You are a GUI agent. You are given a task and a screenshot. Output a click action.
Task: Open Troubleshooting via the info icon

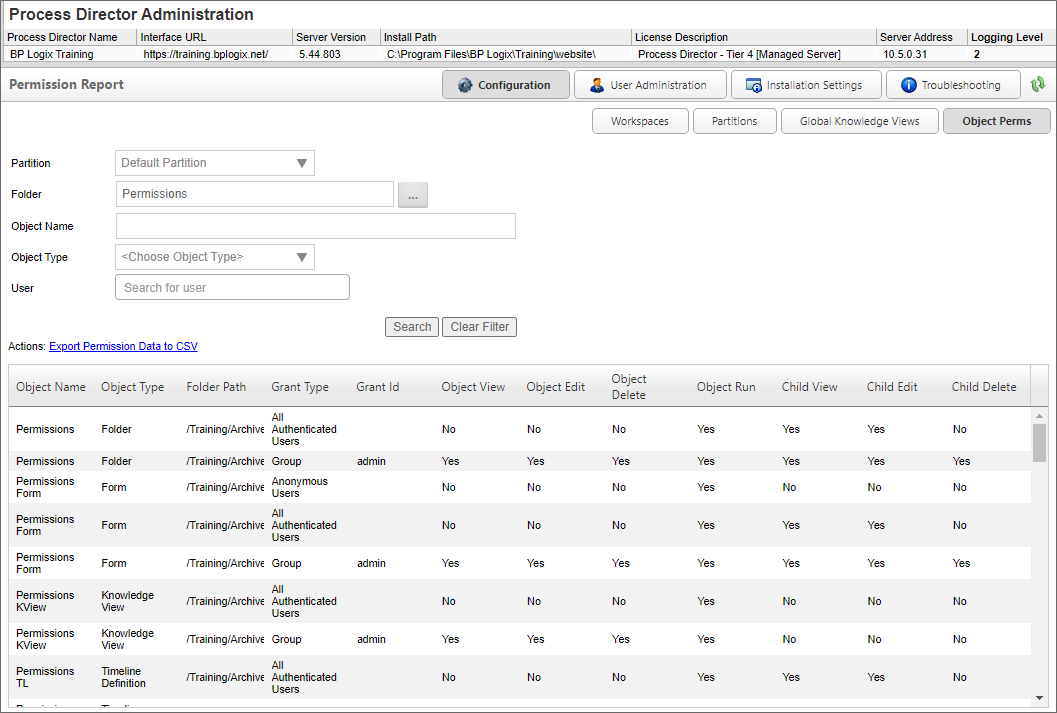click(x=908, y=86)
